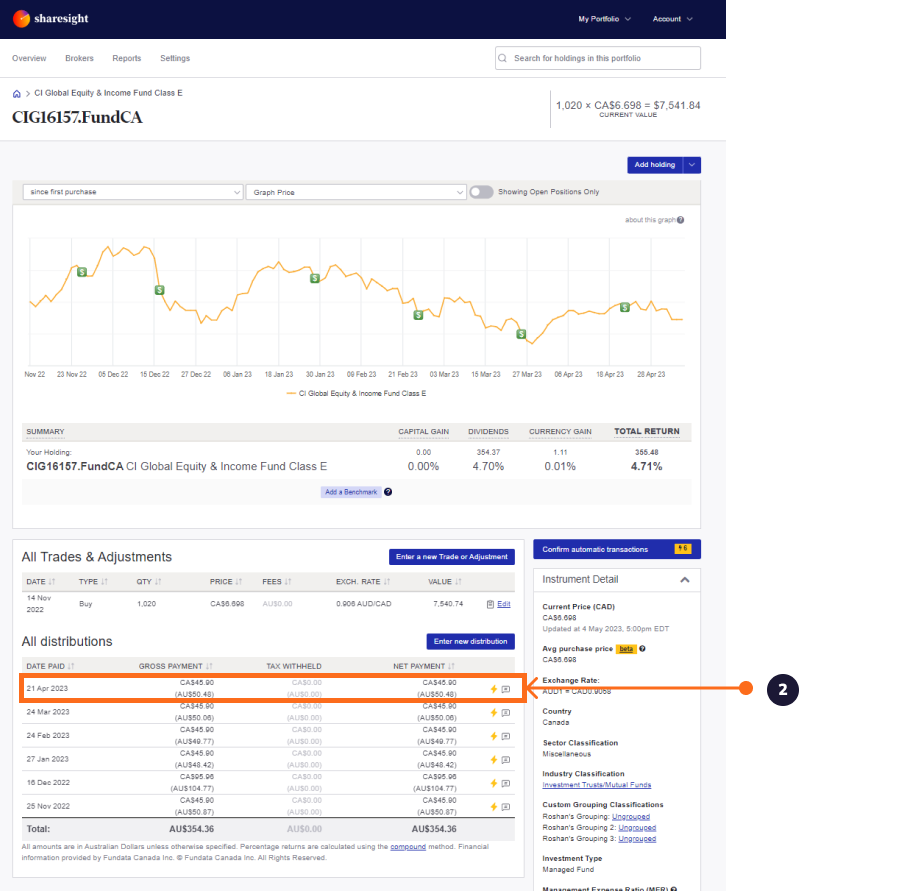Go to the Settings tab
The image size is (917, 891).
coord(175,58)
